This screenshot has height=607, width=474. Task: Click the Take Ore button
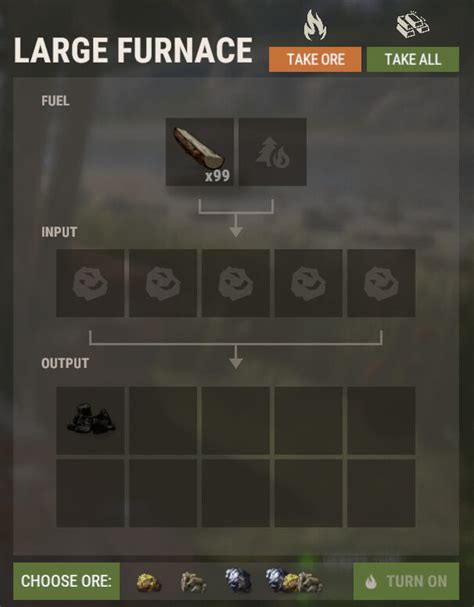pyautogui.click(x=315, y=60)
